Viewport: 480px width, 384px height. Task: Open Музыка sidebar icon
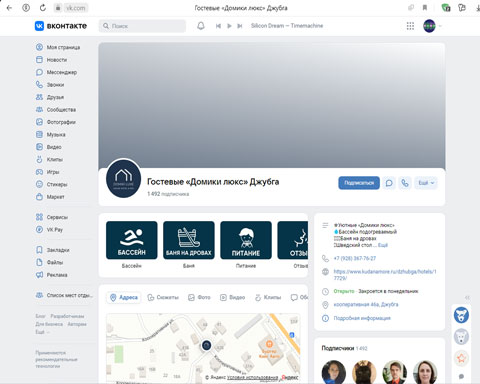tap(39, 135)
